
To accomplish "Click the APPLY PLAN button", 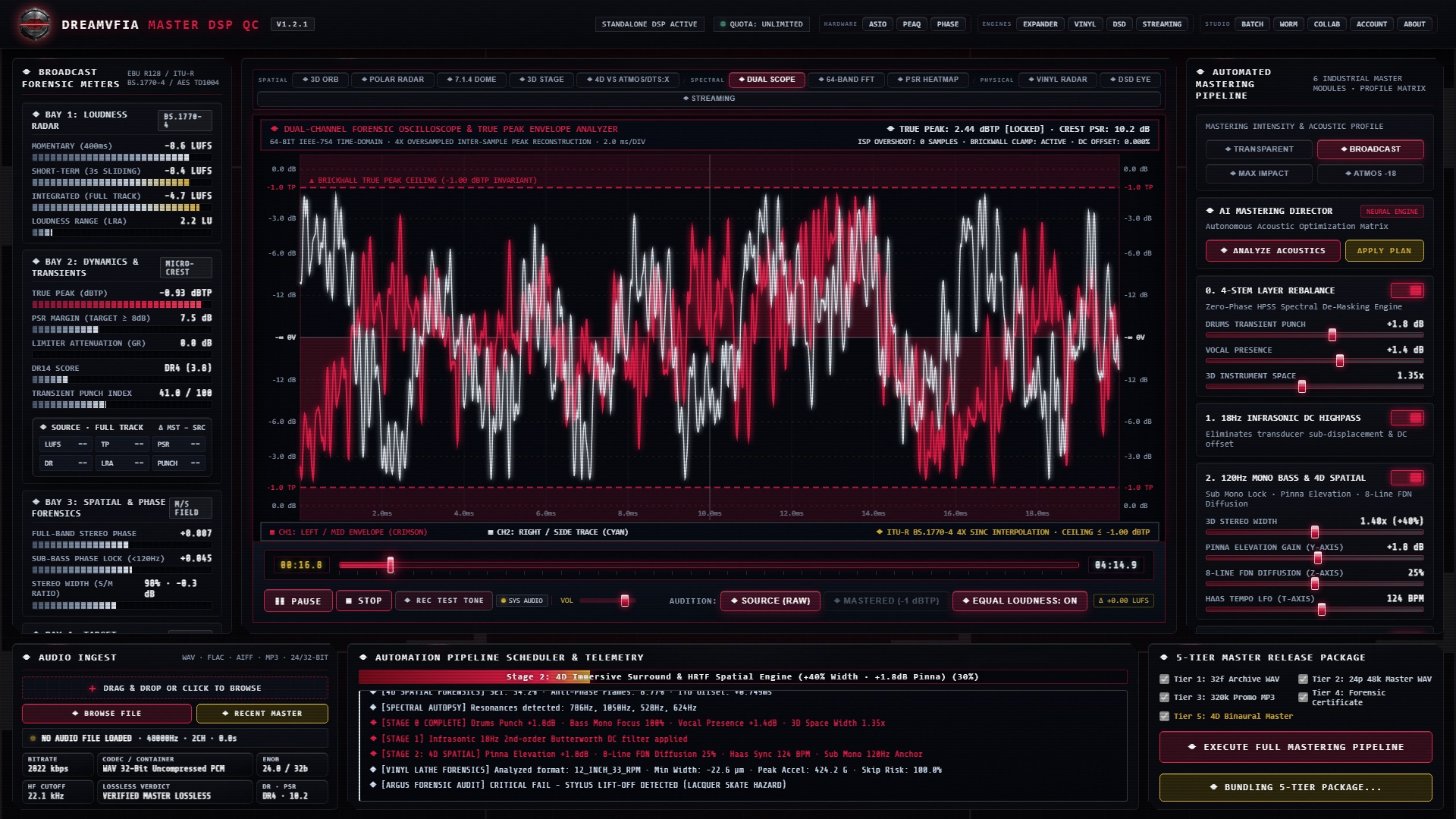I will (1384, 251).
